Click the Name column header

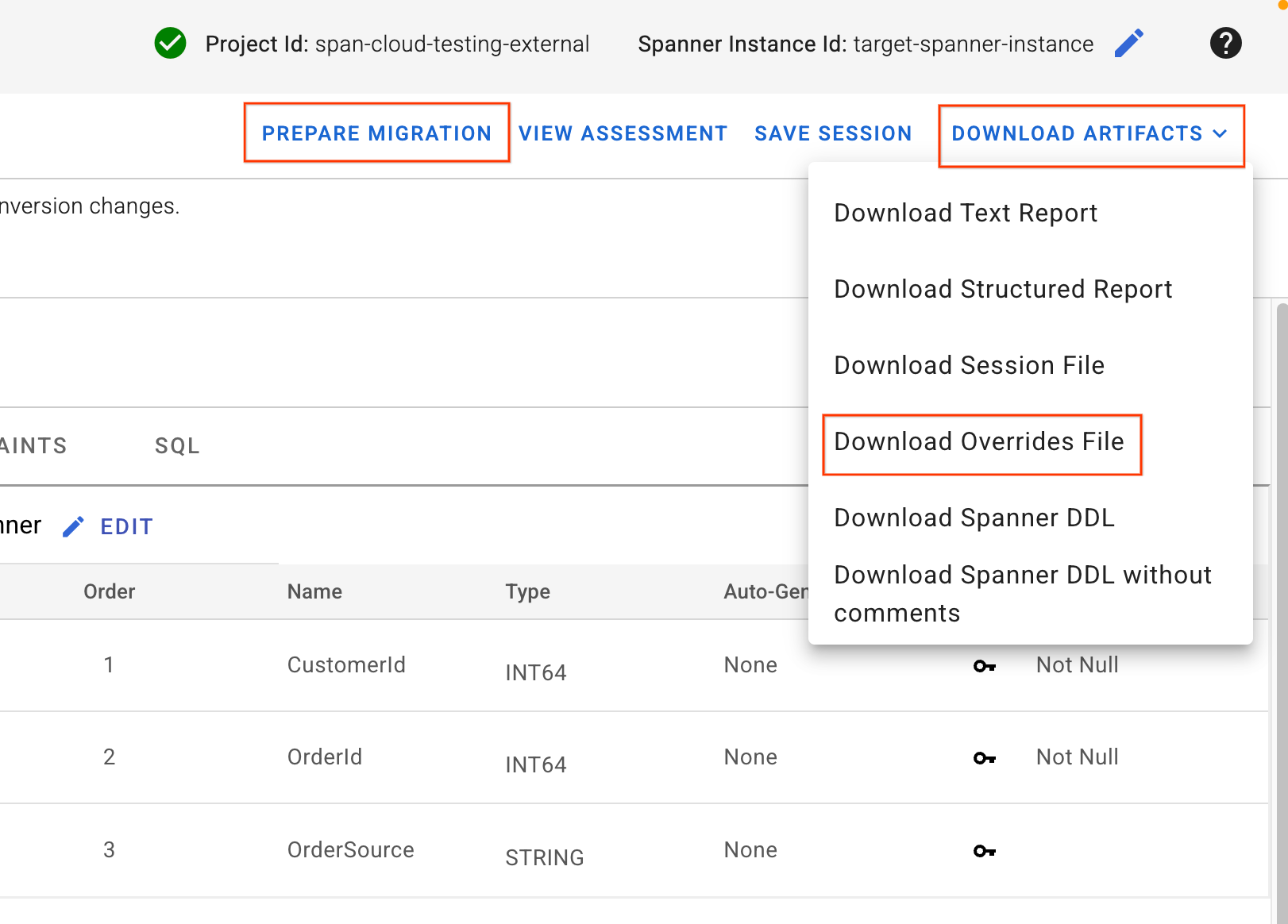[x=314, y=591]
